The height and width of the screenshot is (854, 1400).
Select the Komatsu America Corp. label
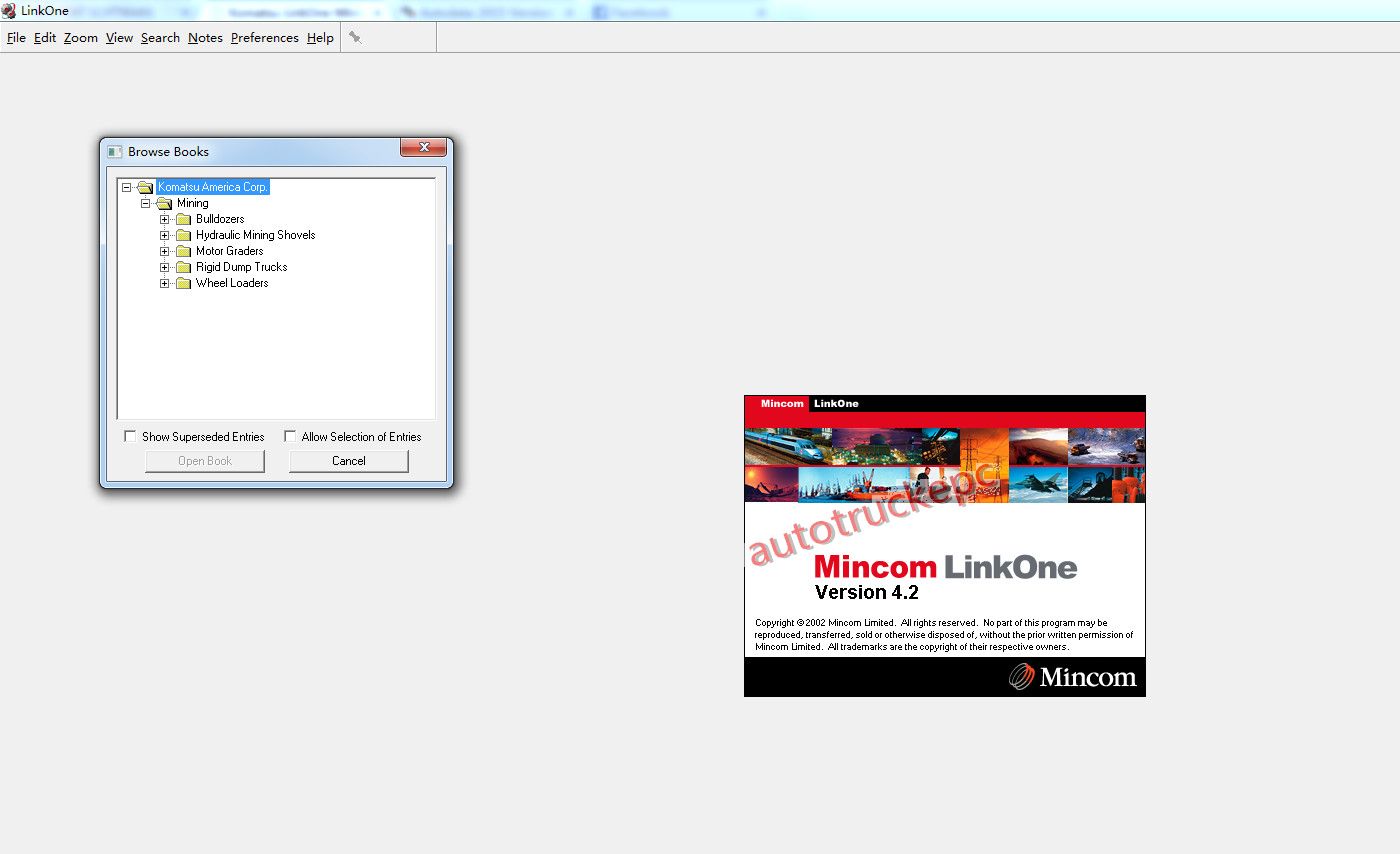213,187
